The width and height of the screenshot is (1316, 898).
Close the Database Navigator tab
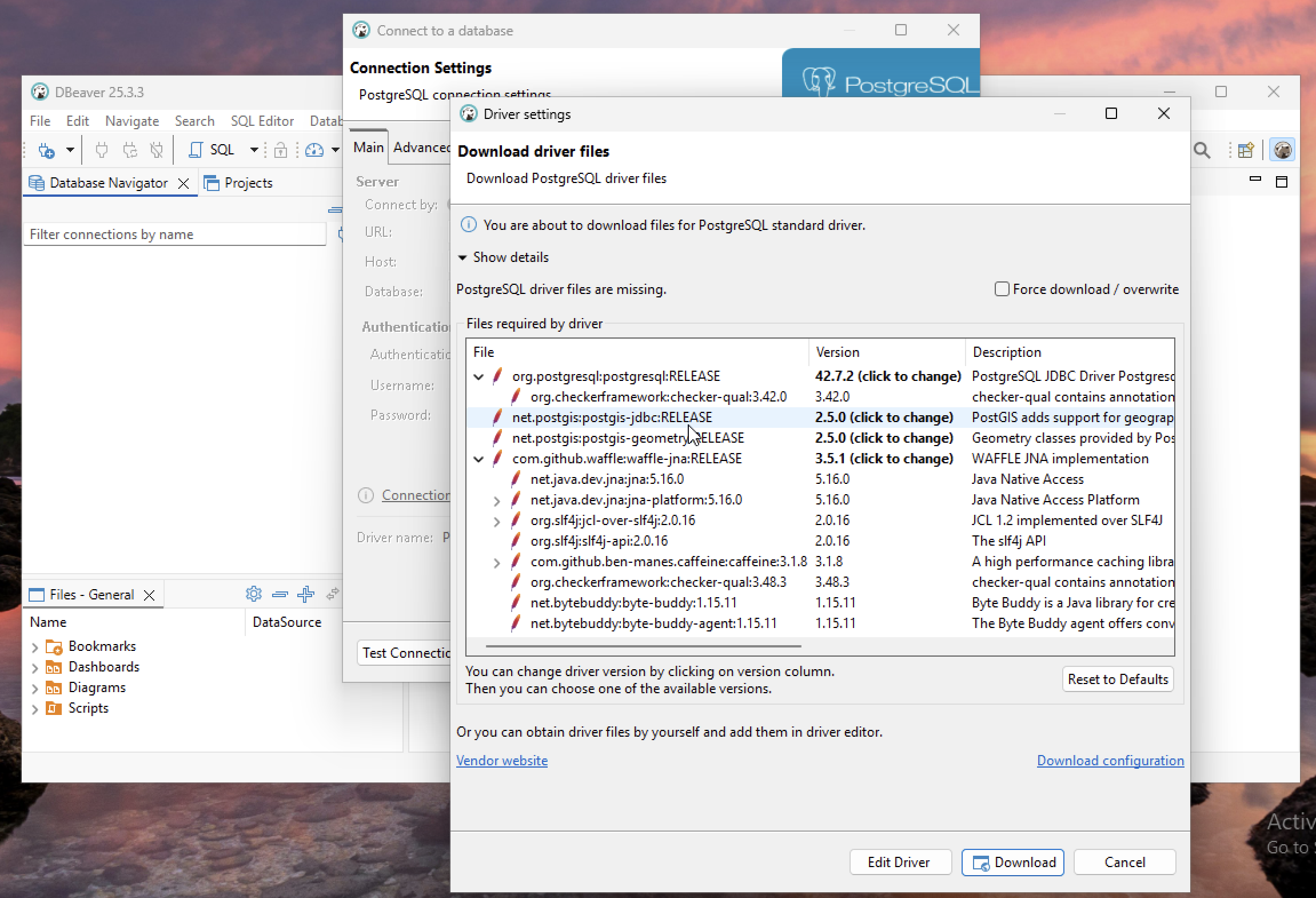coord(184,184)
